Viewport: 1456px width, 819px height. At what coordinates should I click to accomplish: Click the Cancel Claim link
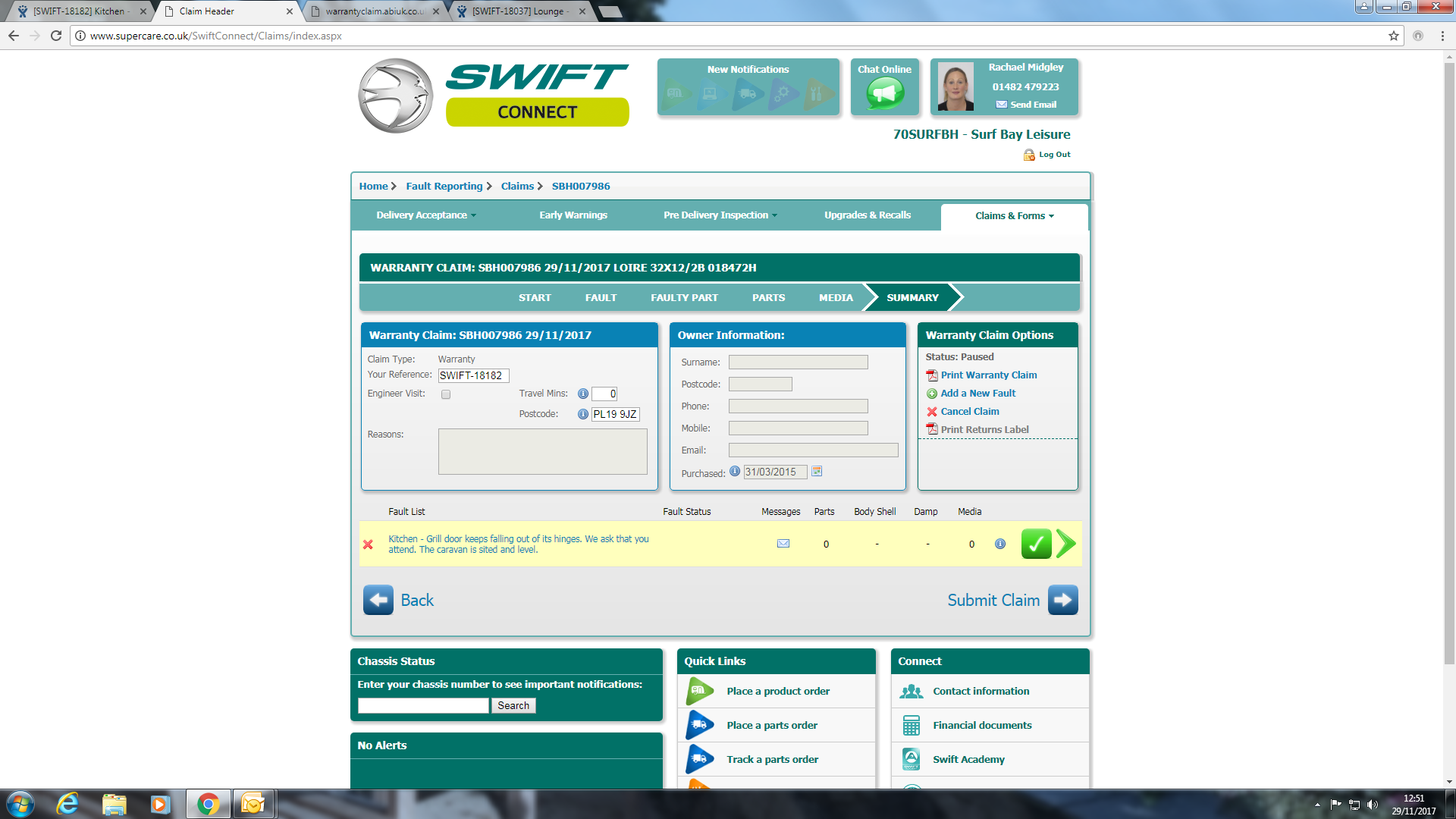pyautogui.click(x=969, y=412)
